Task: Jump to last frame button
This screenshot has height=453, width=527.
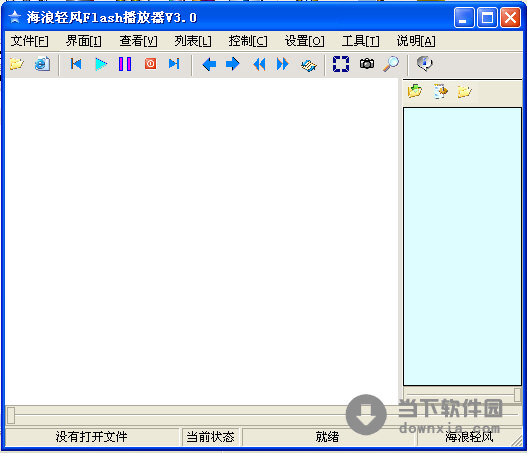Action: tap(174, 64)
